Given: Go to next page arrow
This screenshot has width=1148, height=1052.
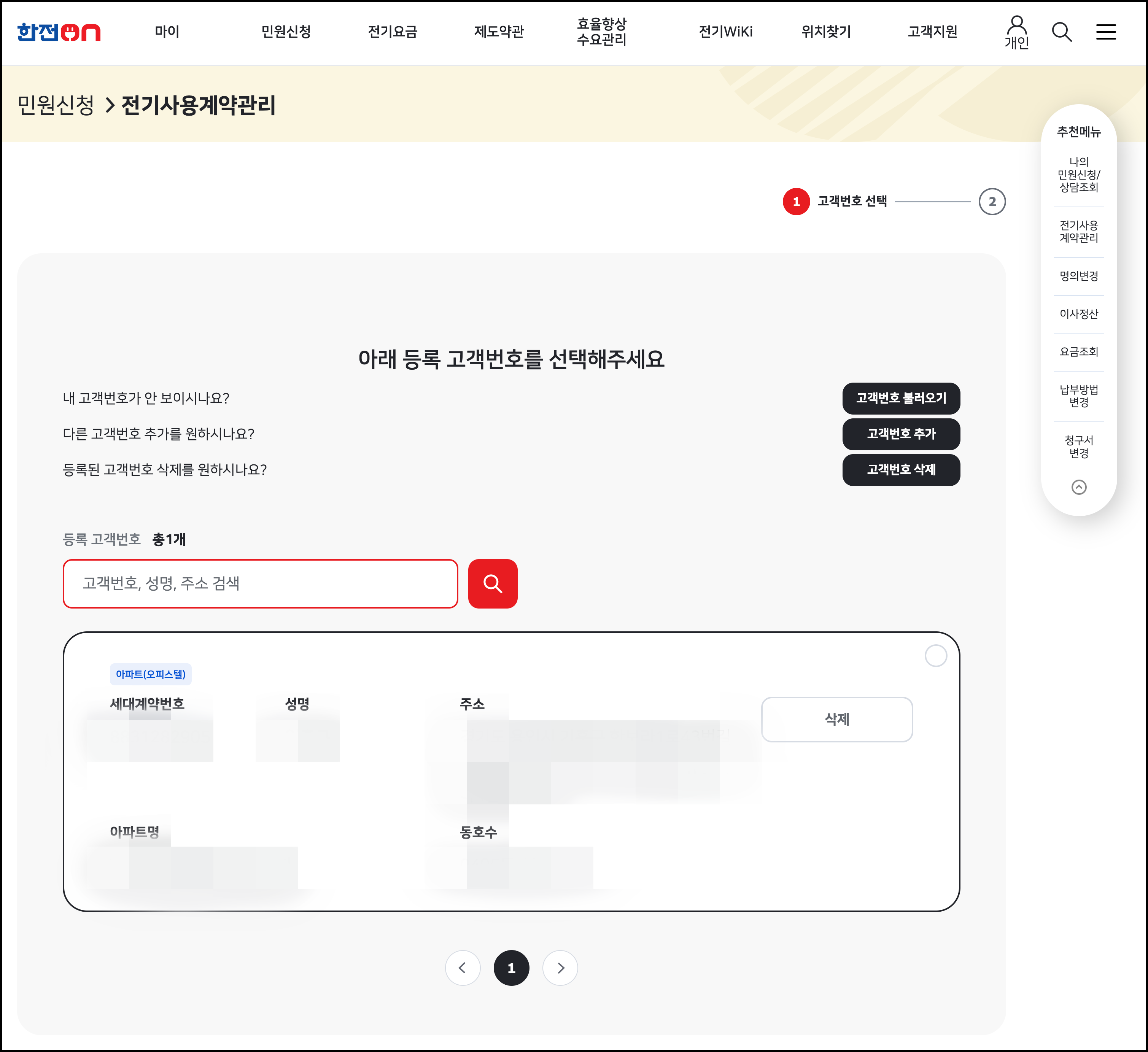Looking at the screenshot, I should 560,968.
